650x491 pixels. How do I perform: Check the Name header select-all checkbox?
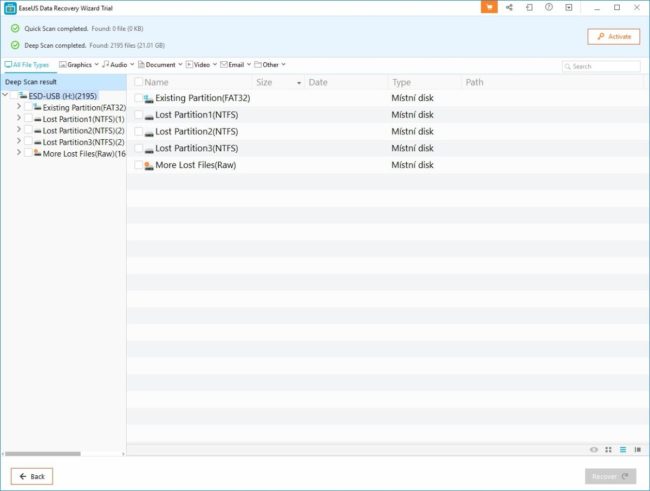[138, 82]
